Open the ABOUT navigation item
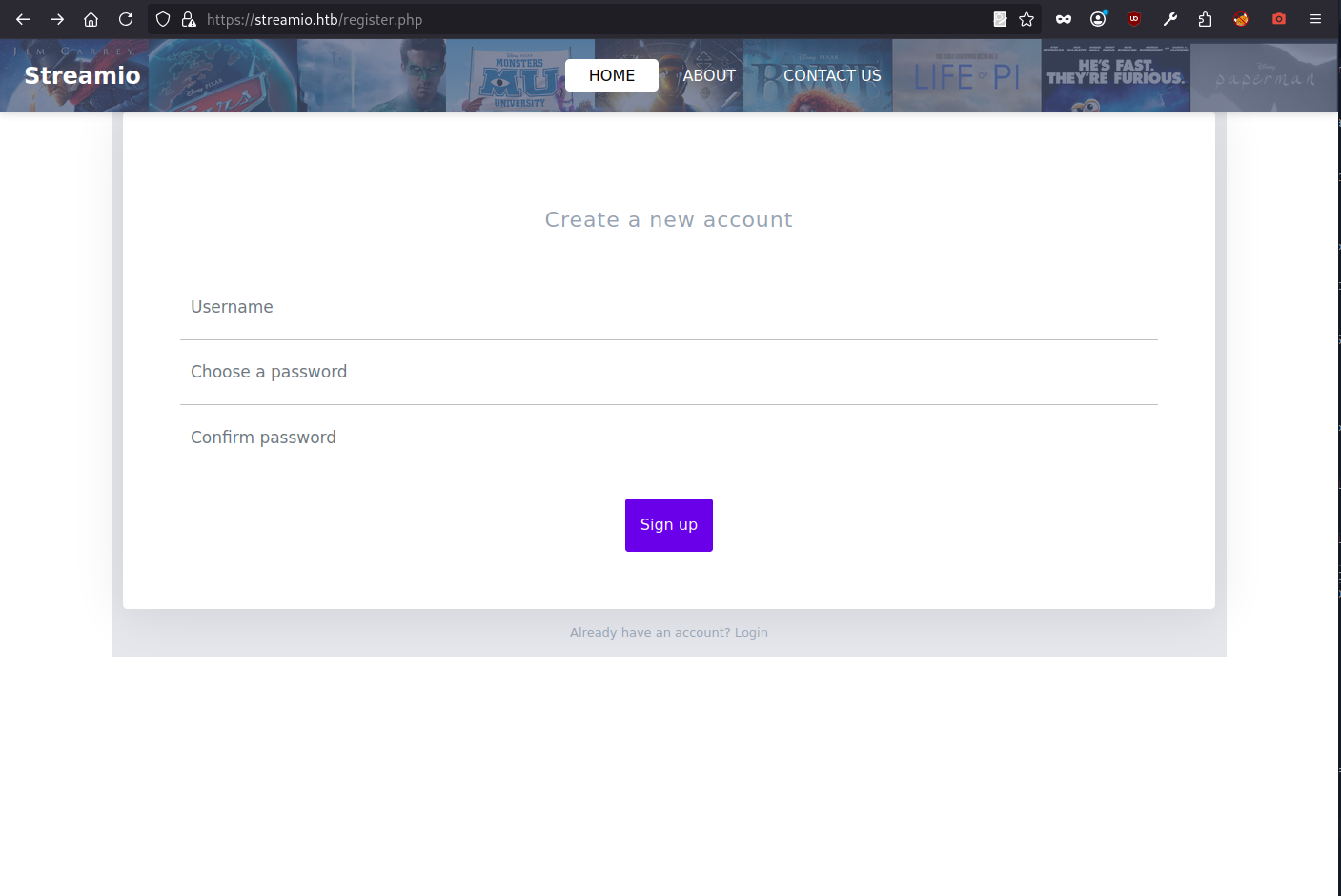This screenshot has height=896, width=1341. [709, 75]
